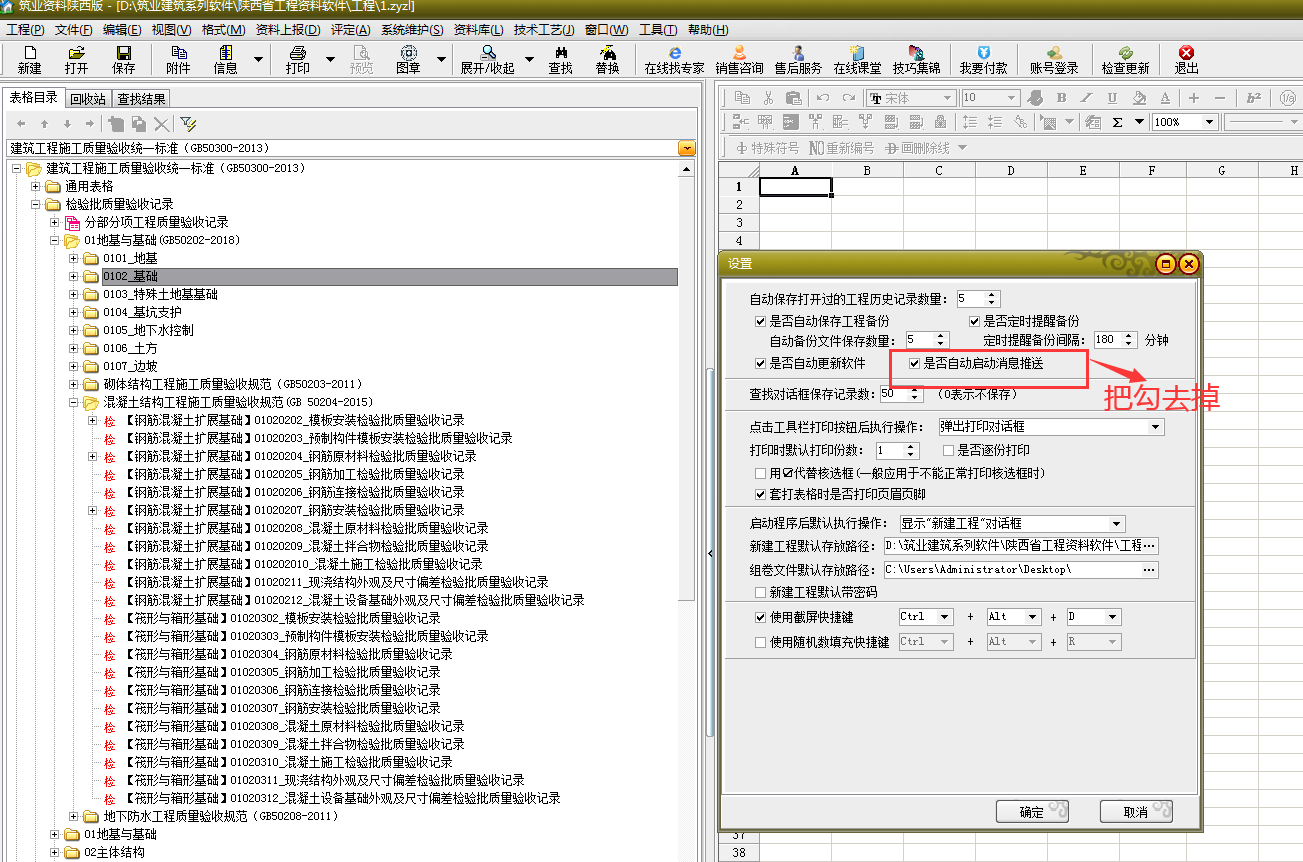Screen dimensions: 1303x862
Task: Click the 打开 (Open) toolbar icon
Action: [76, 60]
